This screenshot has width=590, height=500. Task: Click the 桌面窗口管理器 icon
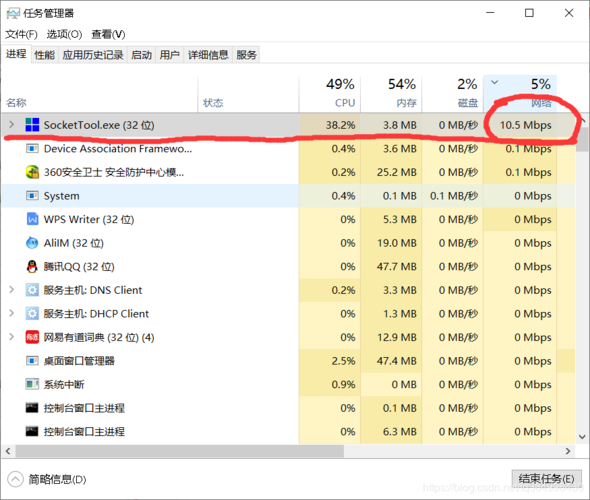point(32,361)
